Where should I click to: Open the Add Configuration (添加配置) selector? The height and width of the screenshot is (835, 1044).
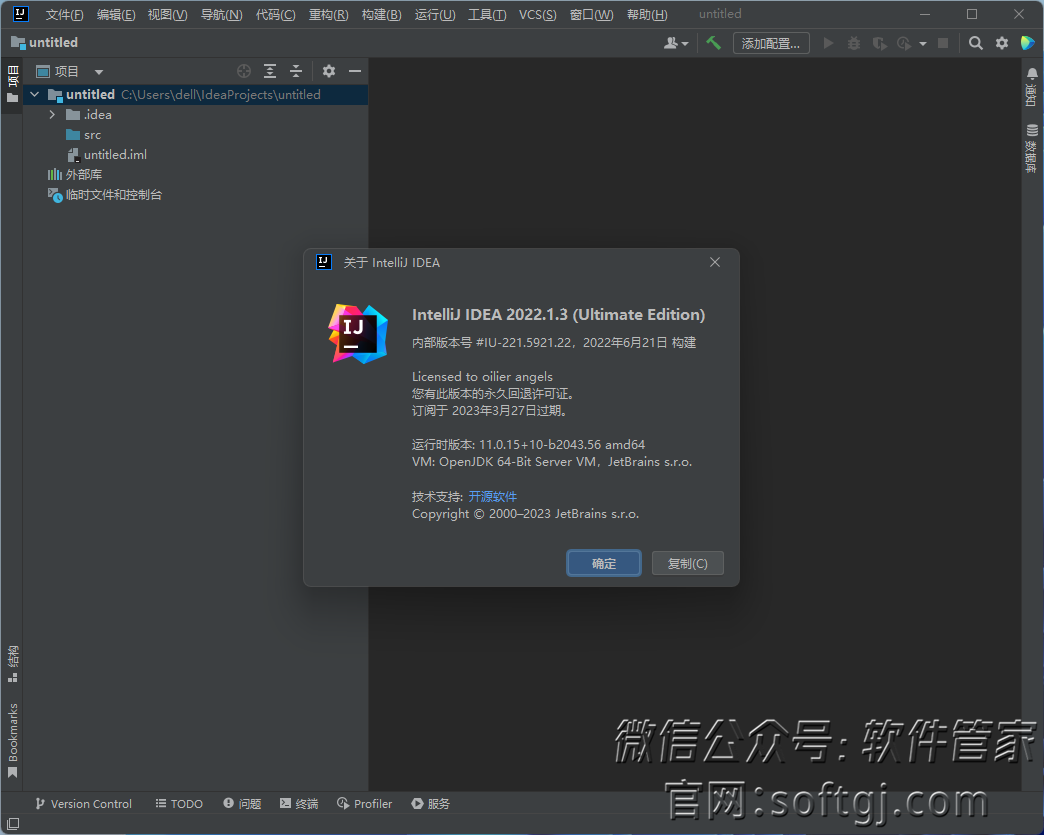[771, 43]
